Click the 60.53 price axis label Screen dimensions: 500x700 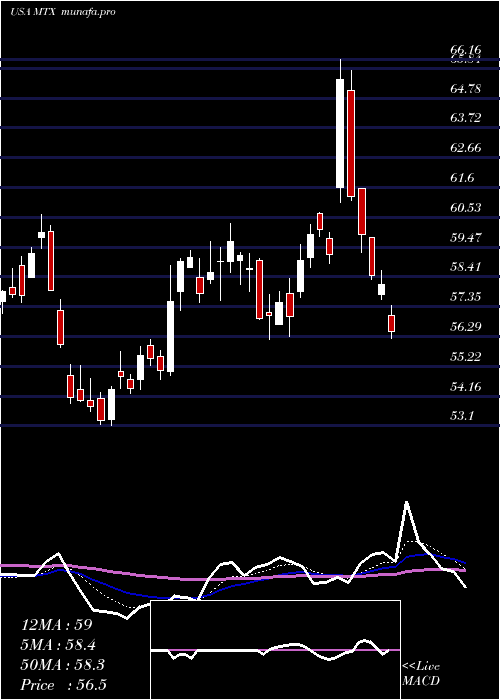466,208
